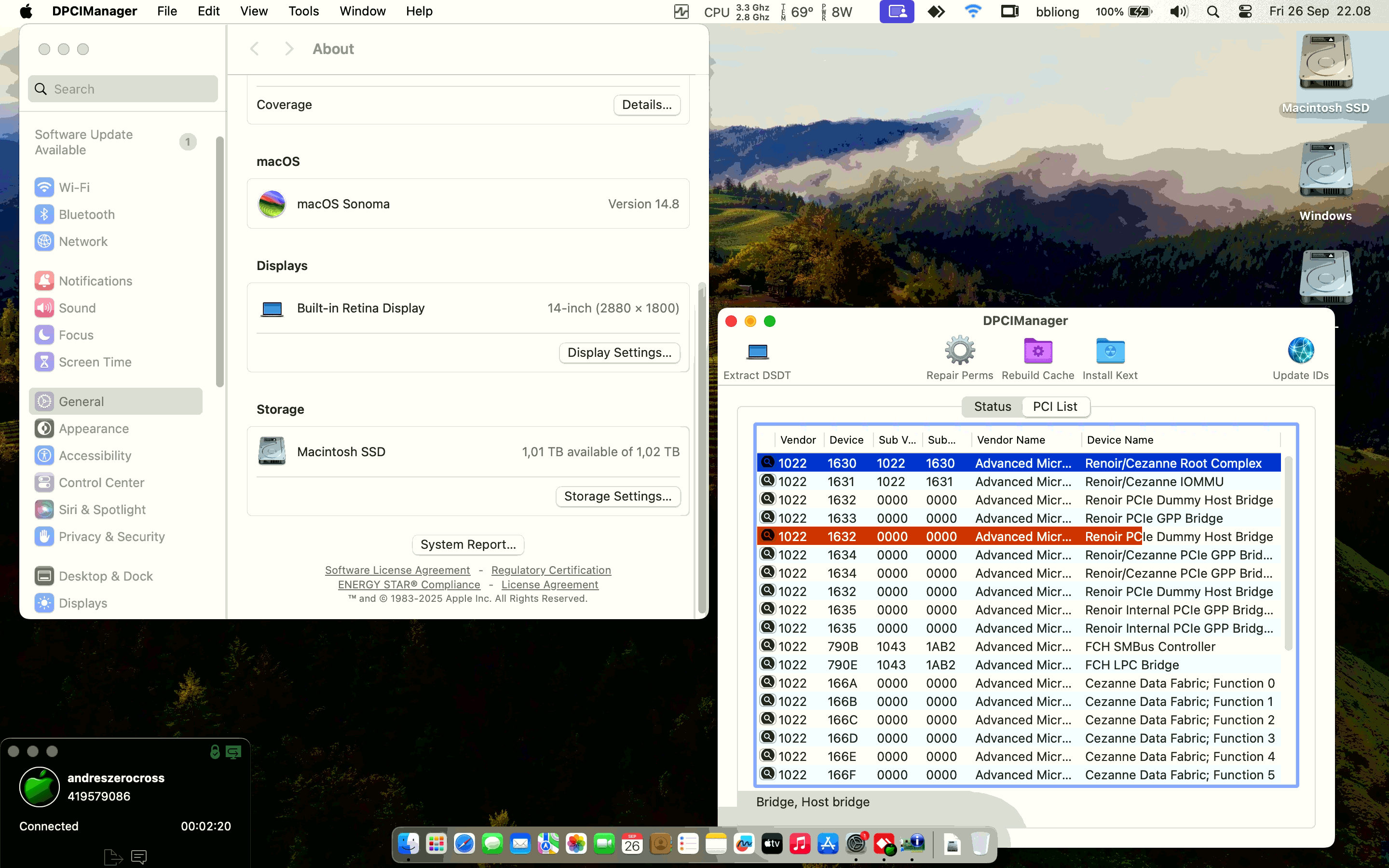This screenshot has height=868, width=1389.
Task: Open the Edit menu
Action: (208, 12)
